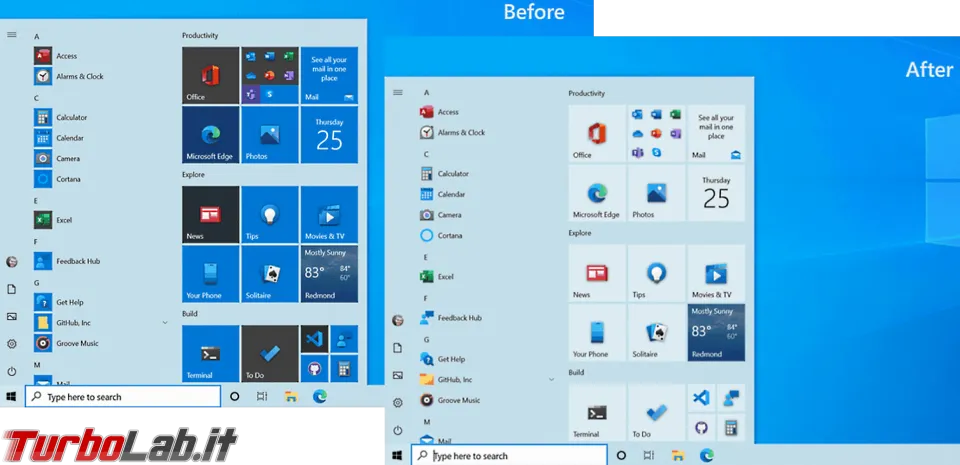Expand the hamburger menu in After start
The height and width of the screenshot is (465, 960).
pos(398,92)
